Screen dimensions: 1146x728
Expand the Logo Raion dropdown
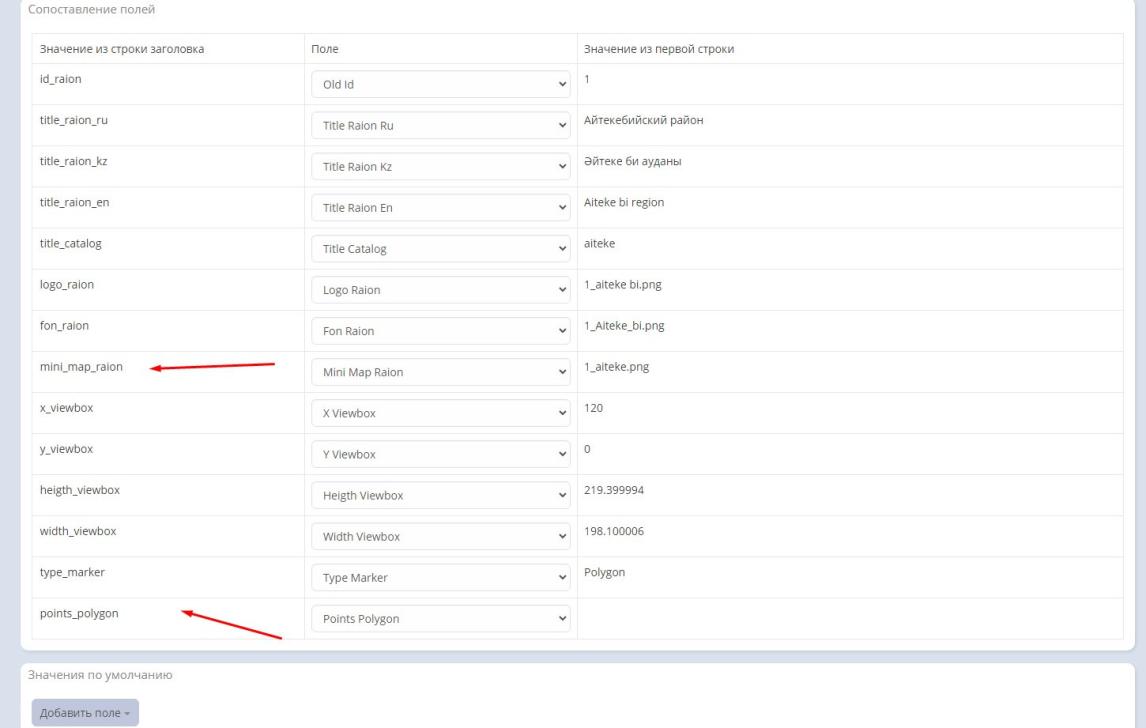pyautogui.click(x=440, y=290)
